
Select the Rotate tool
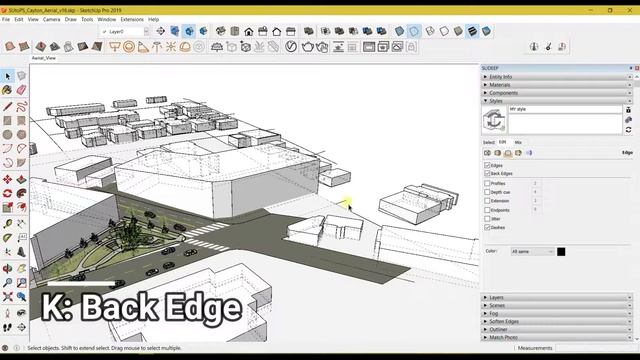click(8, 193)
